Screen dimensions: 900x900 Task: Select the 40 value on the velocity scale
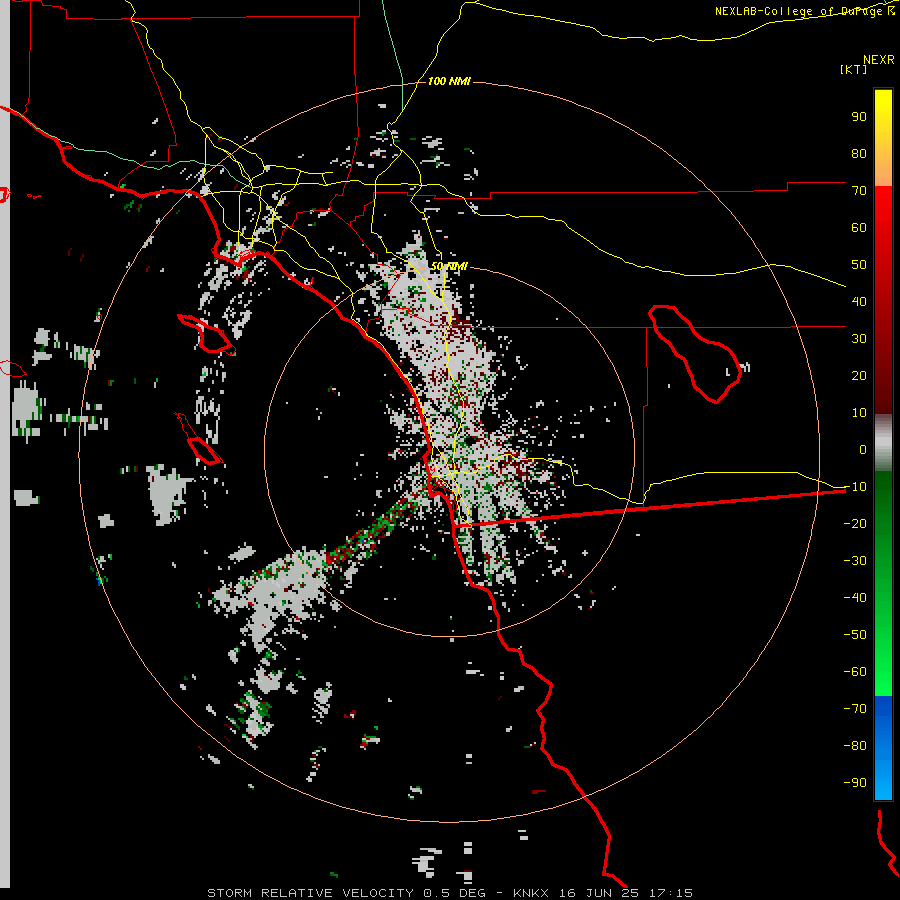pos(859,302)
